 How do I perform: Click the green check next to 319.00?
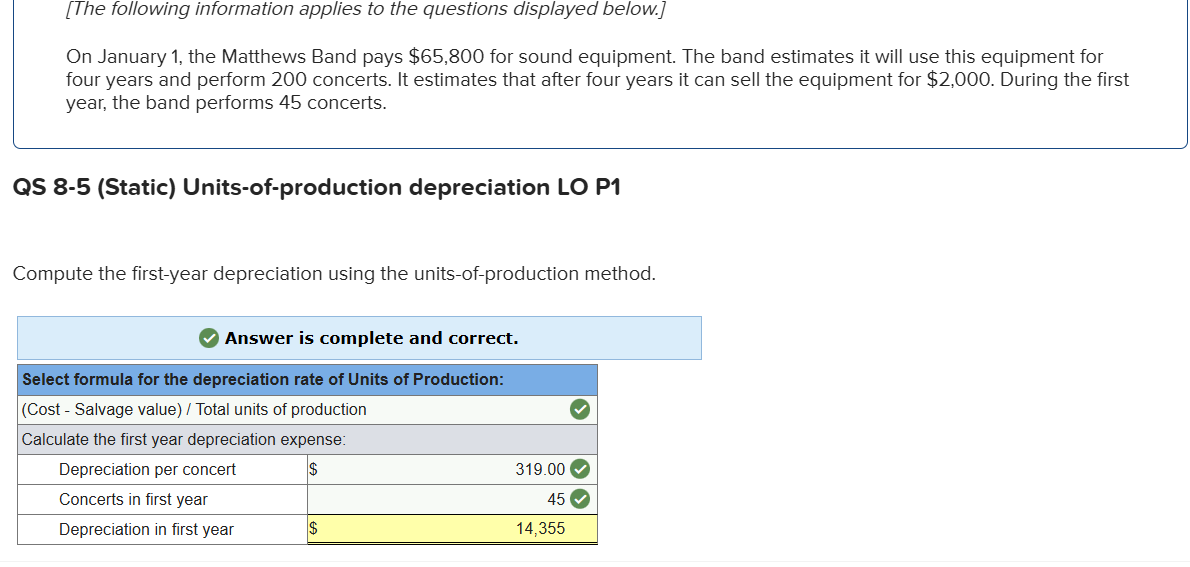(579, 469)
